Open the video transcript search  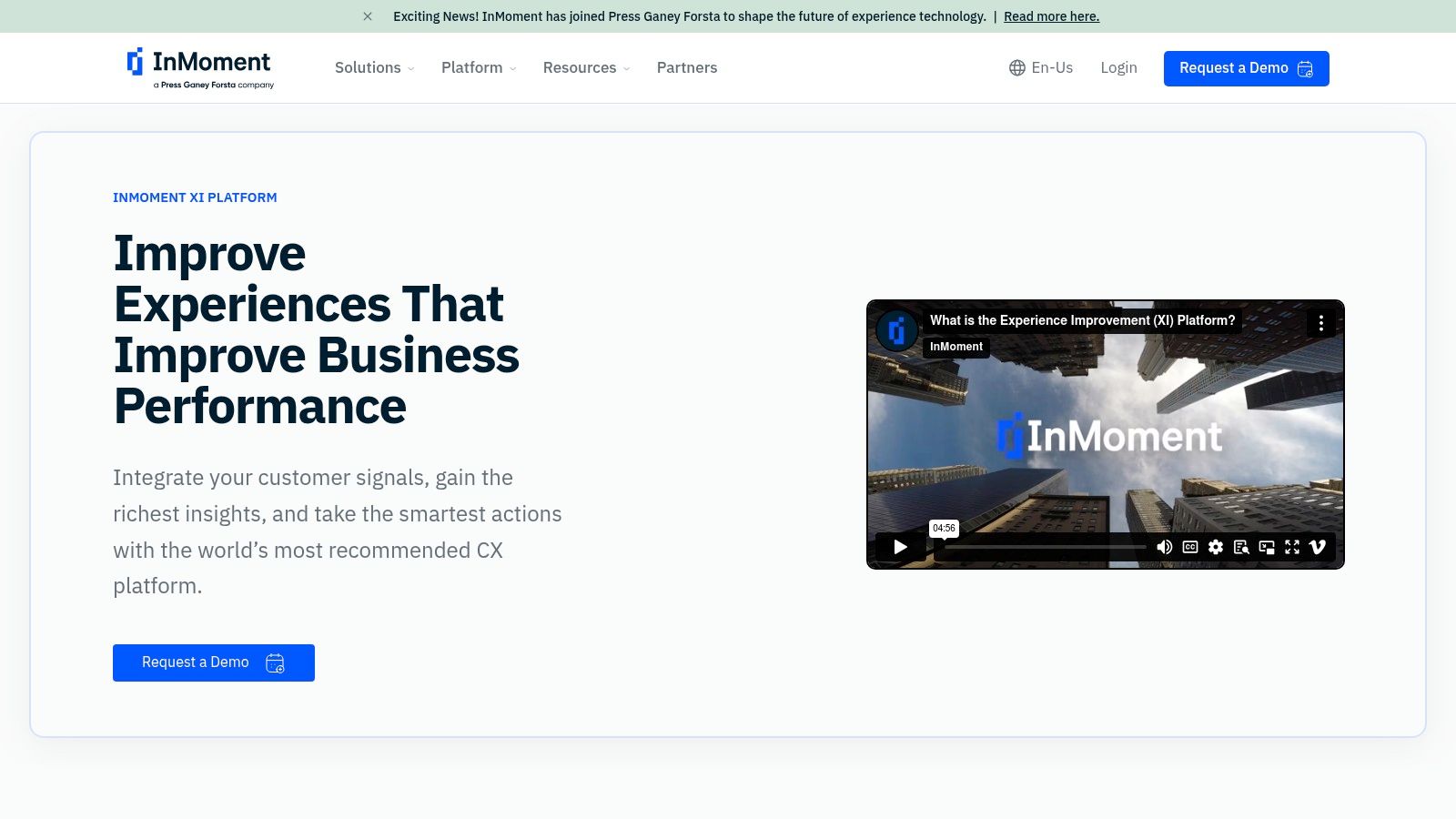click(1241, 547)
